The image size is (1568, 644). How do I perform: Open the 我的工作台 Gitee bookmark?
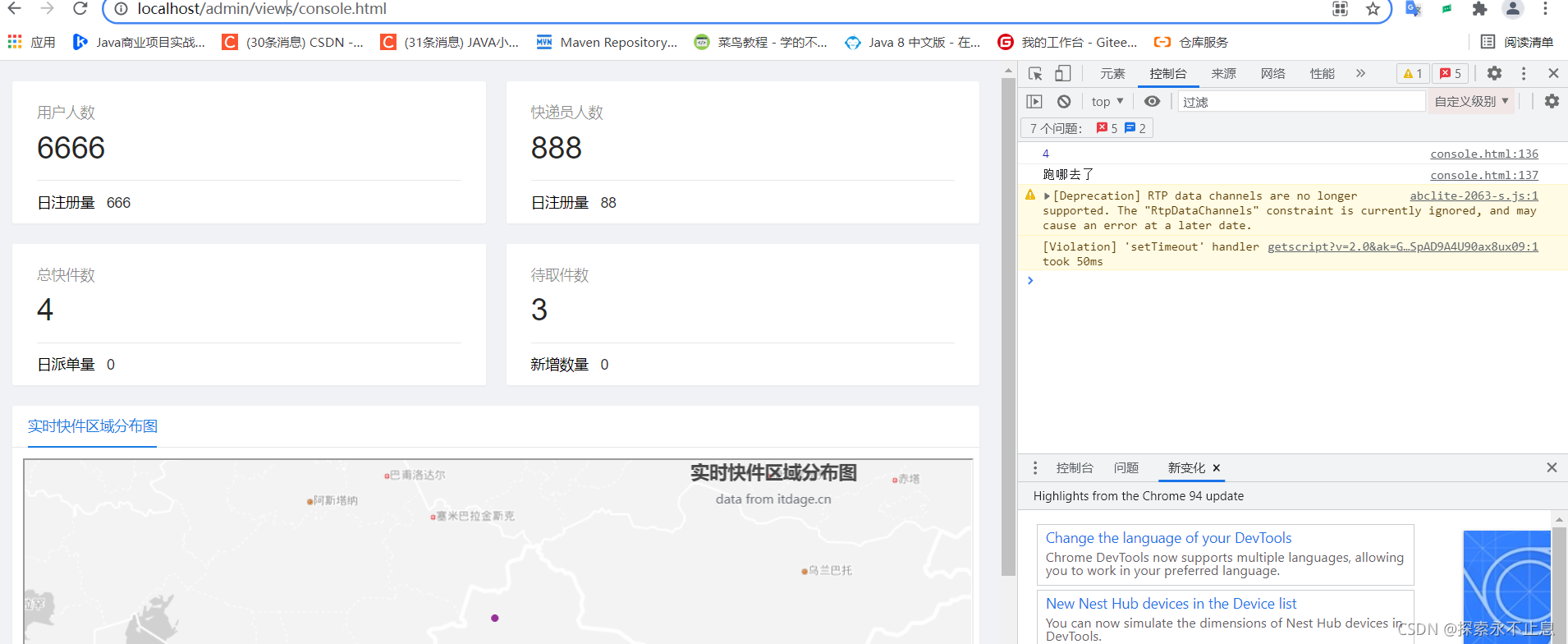pos(1068,42)
